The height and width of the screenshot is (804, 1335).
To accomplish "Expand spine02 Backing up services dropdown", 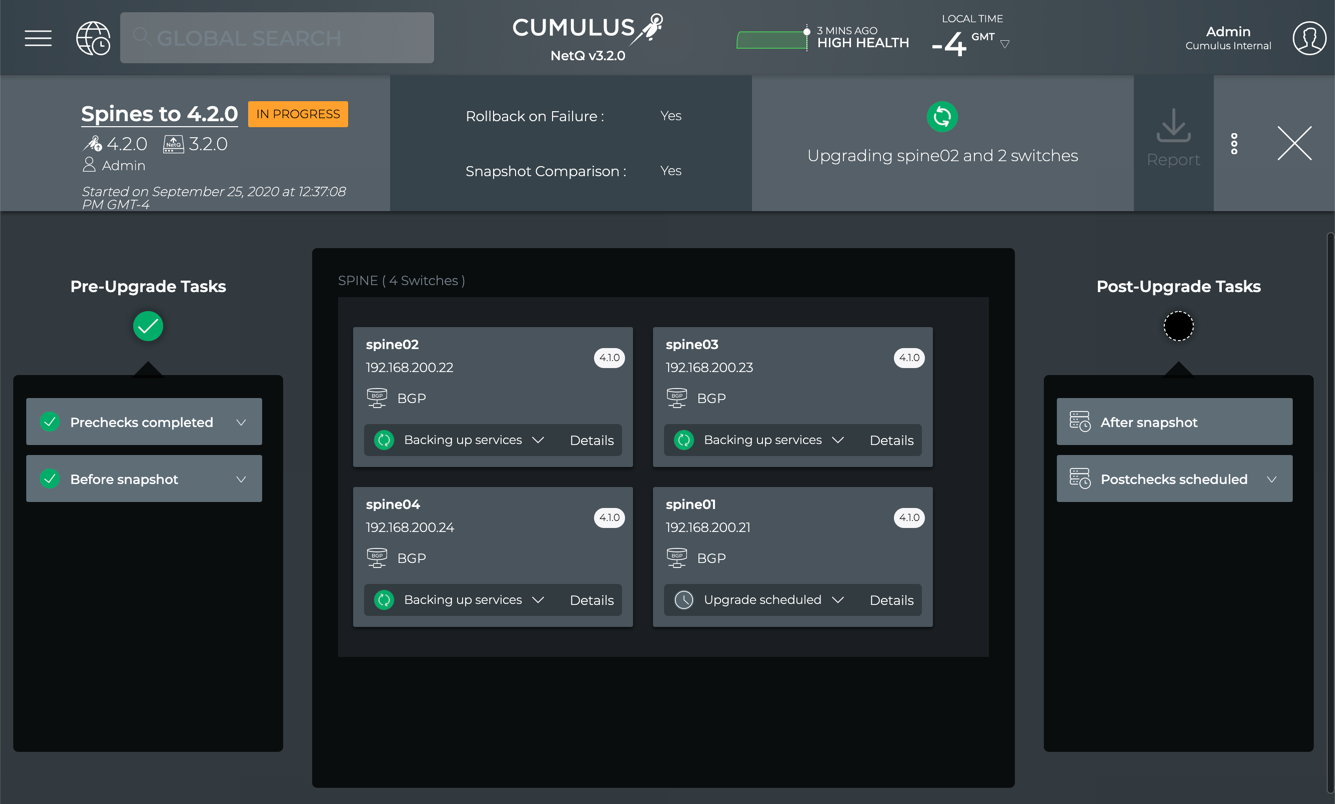I will point(538,440).
